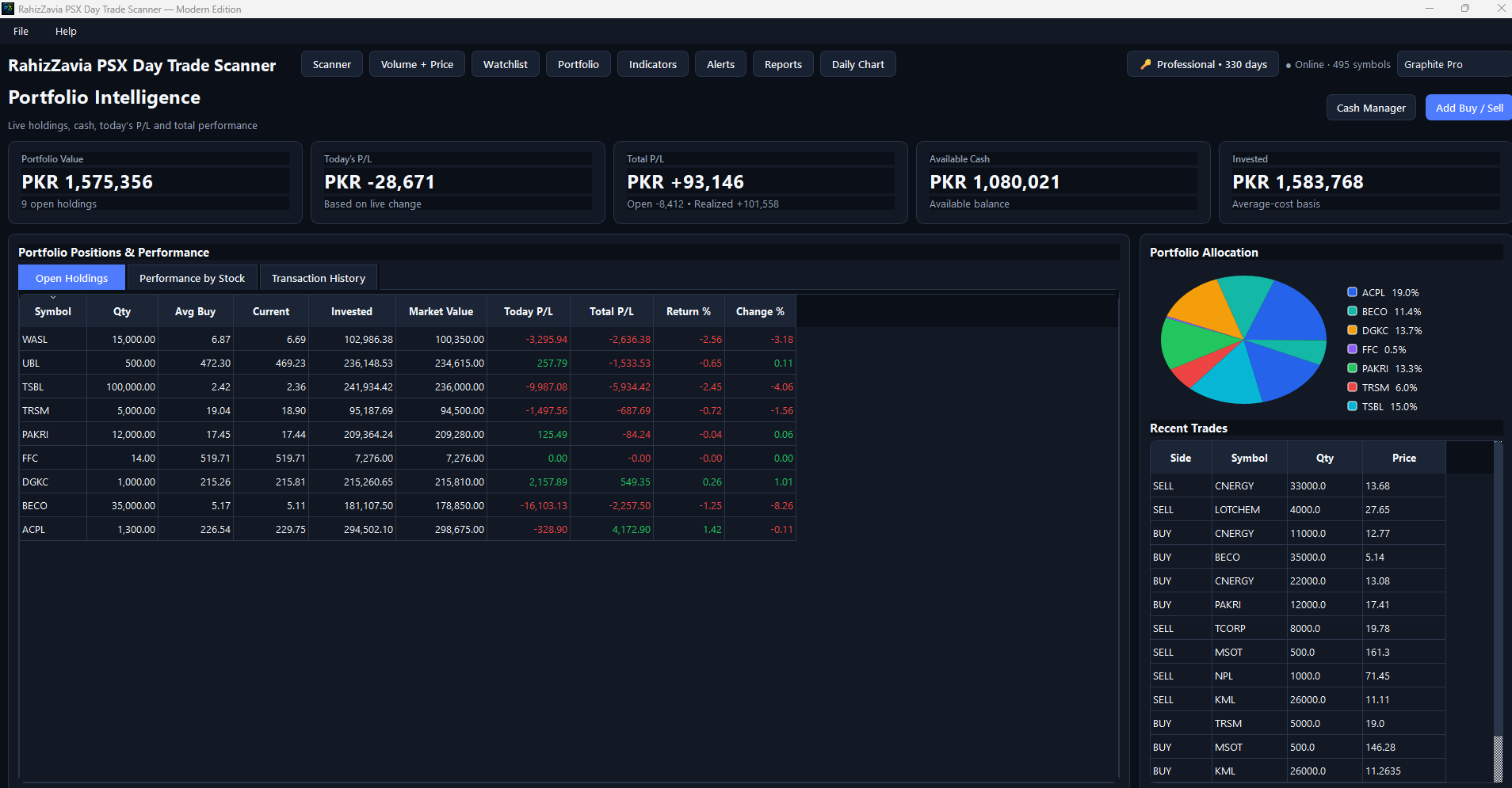This screenshot has width=1512, height=788.
Task: Open the Cash Manager
Action: [x=1371, y=108]
